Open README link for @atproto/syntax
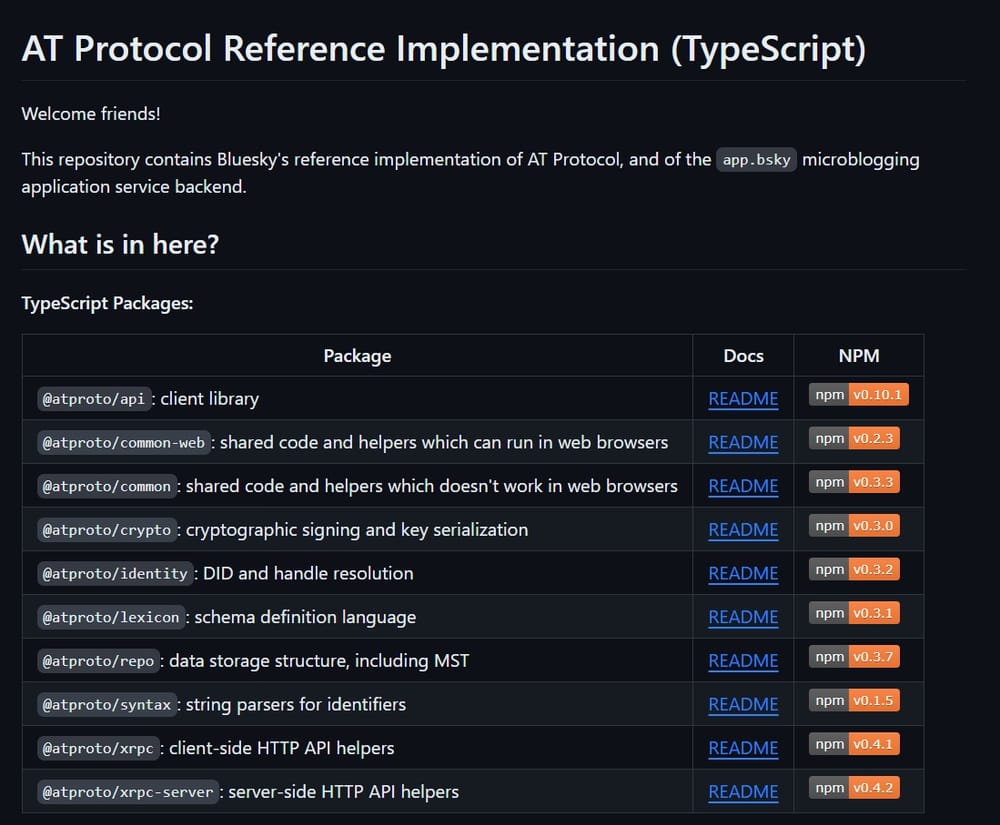1000x825 pixels. tap(743, 705)
